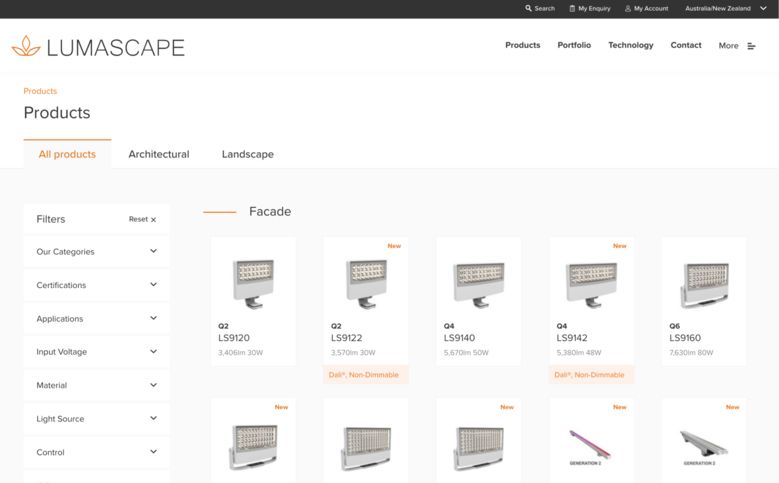Click the LS9142 product name
Screen dimensions: 779x483
pos(572,338)
